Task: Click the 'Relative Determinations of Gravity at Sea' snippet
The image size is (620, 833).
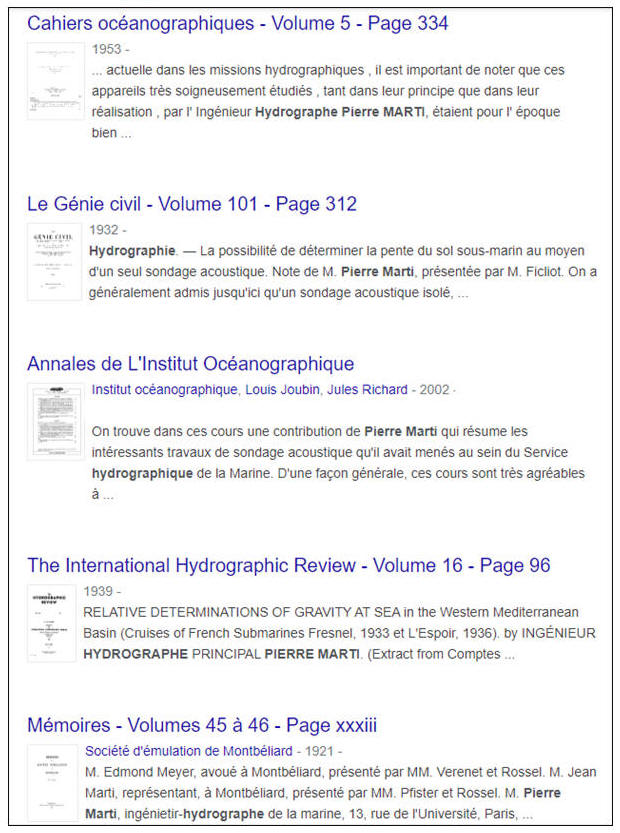Action: click(x=338, y=633)
